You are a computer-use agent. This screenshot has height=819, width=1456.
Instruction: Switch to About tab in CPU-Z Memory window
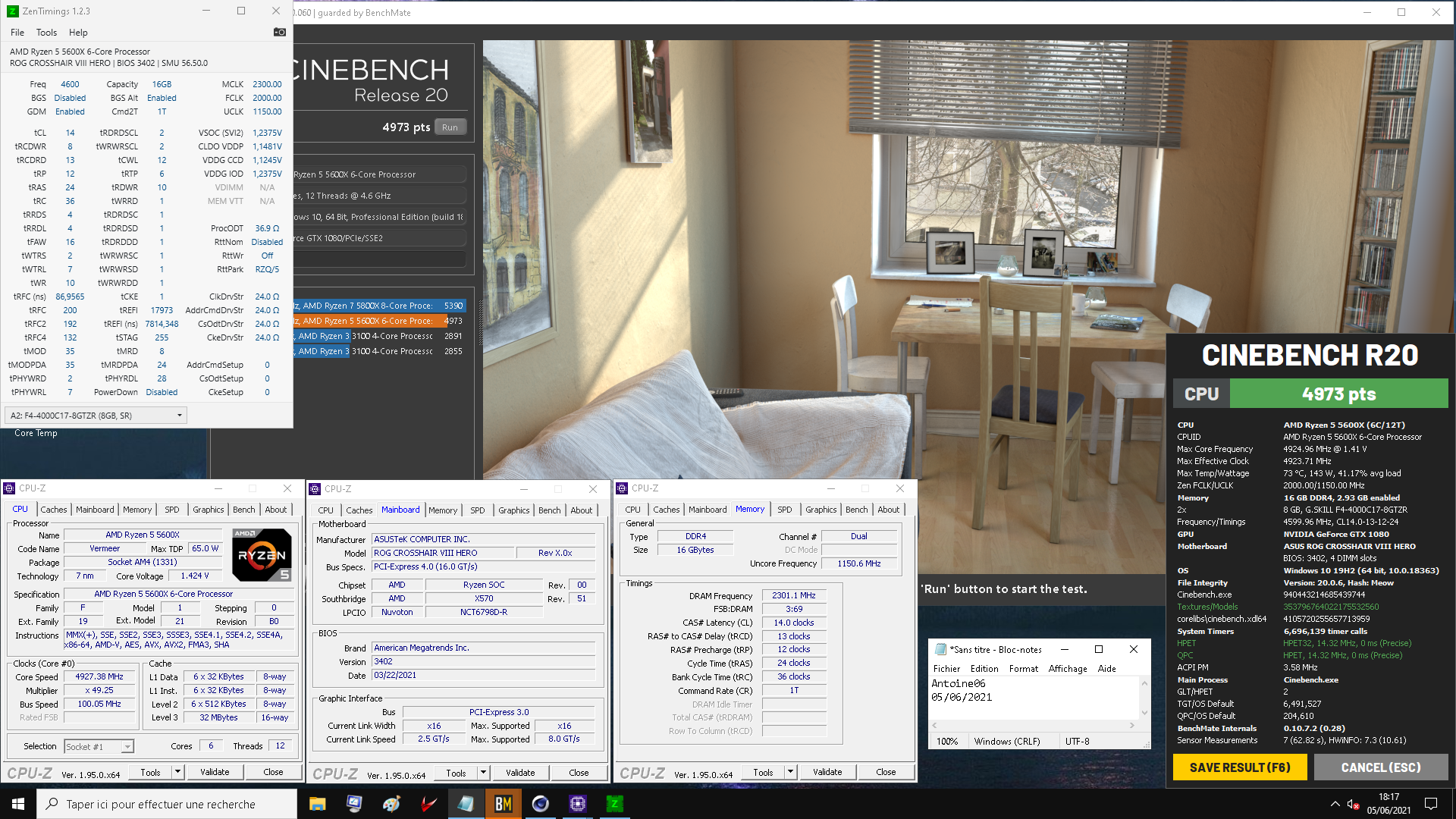tap(889, 510)
